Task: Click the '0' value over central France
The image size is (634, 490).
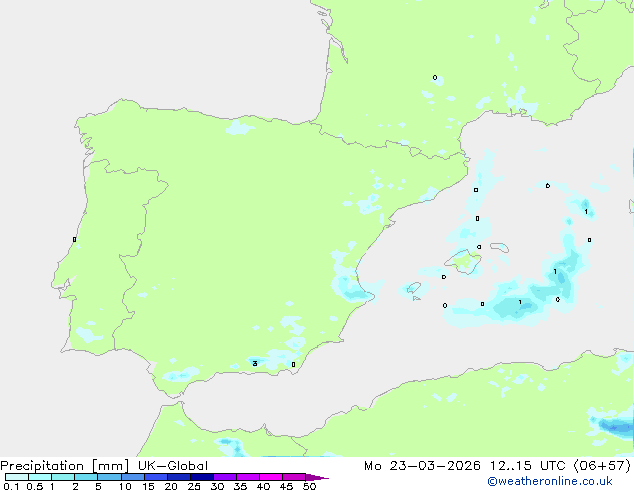Action: [435, 77]
